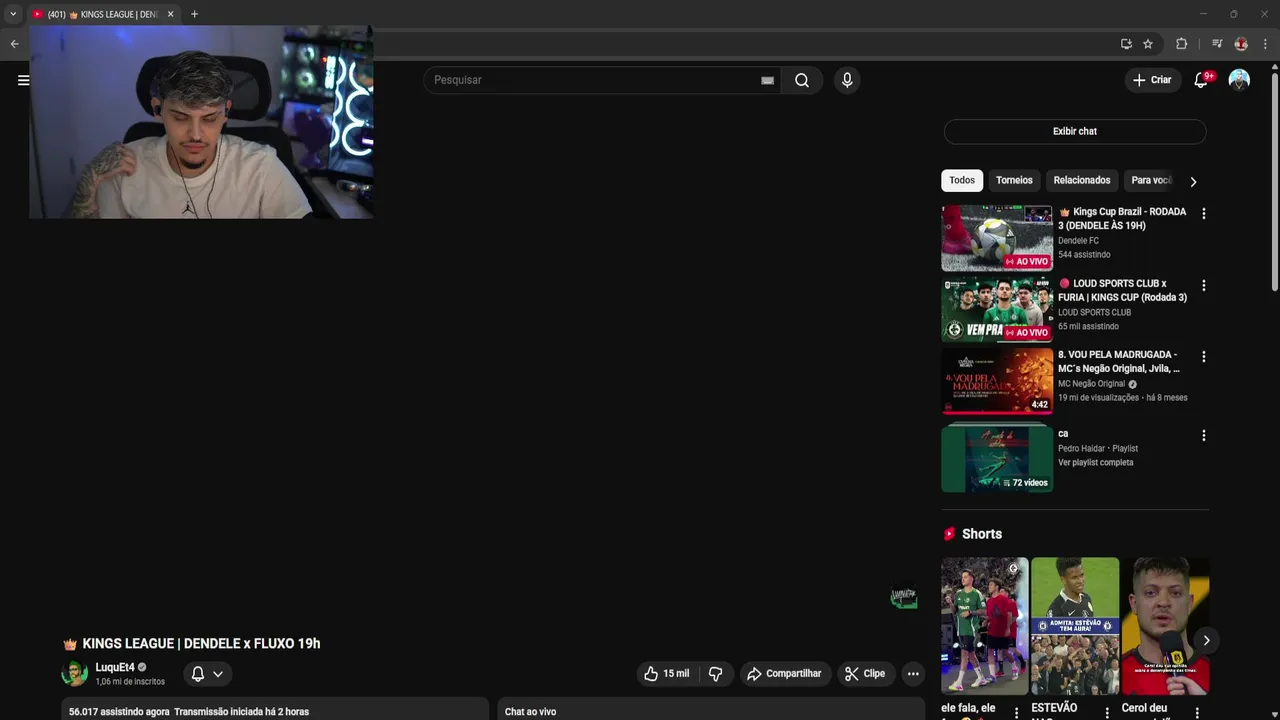Image resolution: width=1280 pixels, height=720 pixels.
Task: Start voice search with the microphone
Action: click(847, 80)
